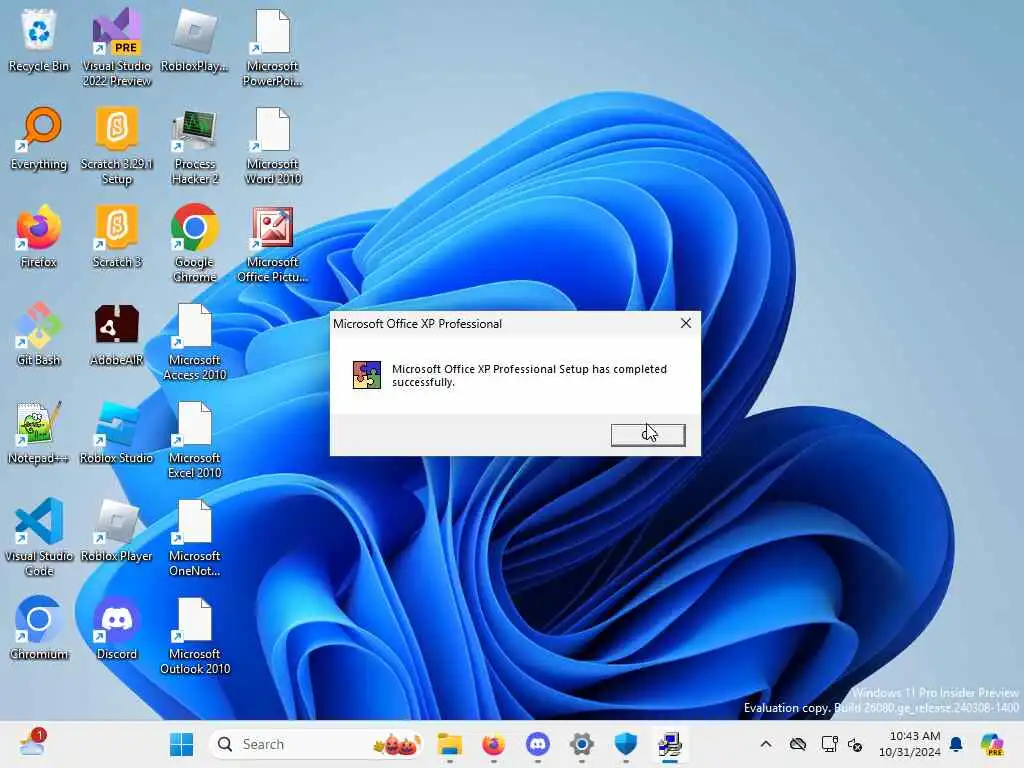
Task: Click the muted volume tray icon
Action: coord(856,744)
